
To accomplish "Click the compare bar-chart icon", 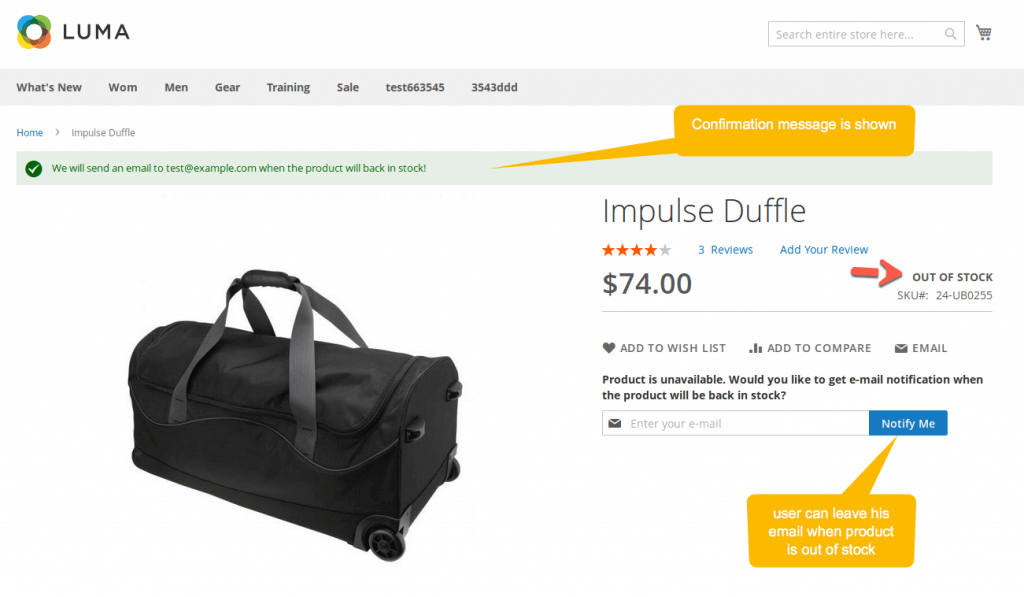I will [756, 348].
